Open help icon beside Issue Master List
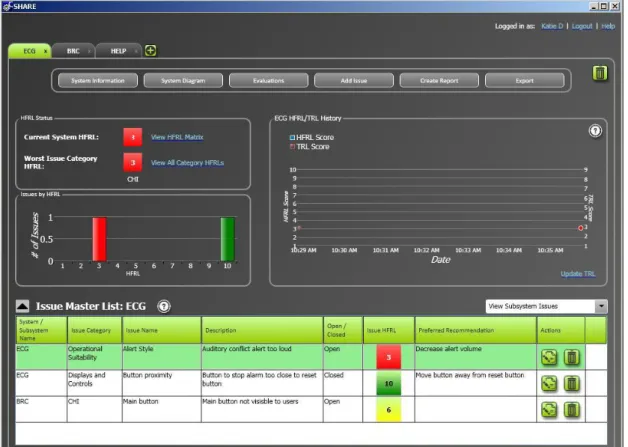 [x=163, y=306]
